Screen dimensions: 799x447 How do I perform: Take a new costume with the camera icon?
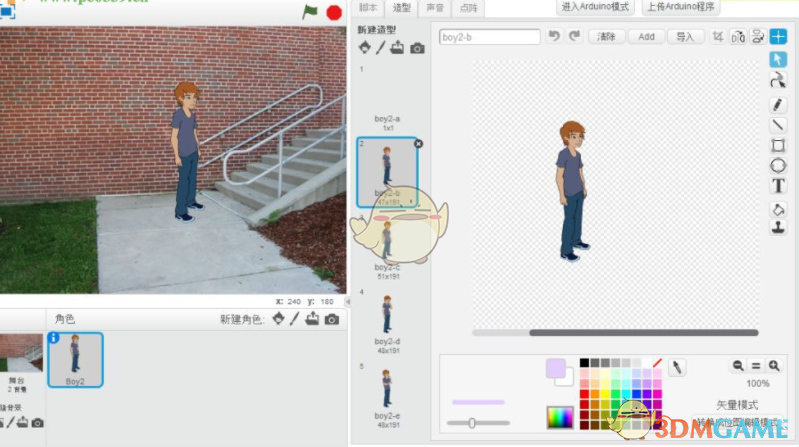point(417,48)
